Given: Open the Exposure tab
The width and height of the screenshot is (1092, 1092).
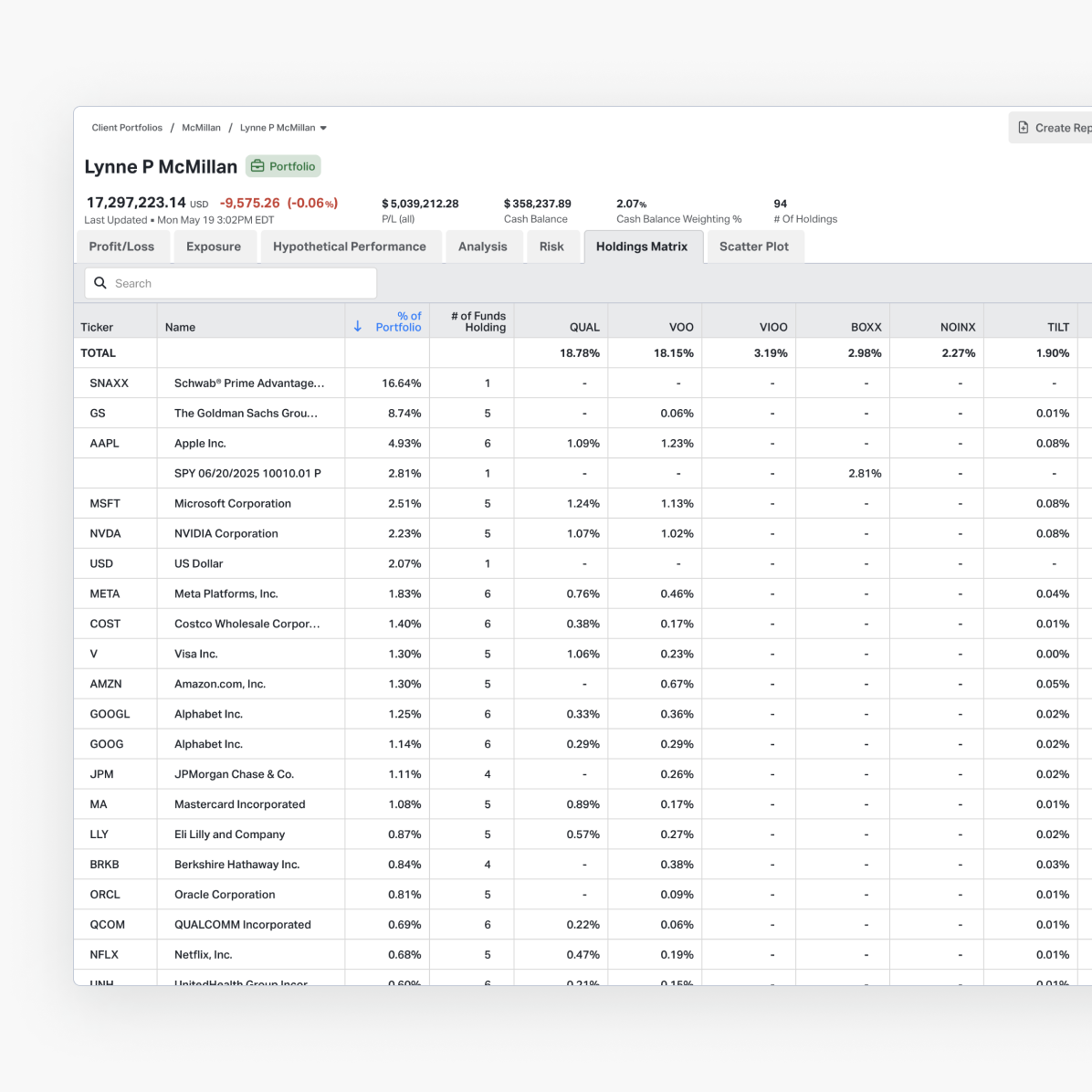Looking at the screenshot, I should click(x=214, y=247).
